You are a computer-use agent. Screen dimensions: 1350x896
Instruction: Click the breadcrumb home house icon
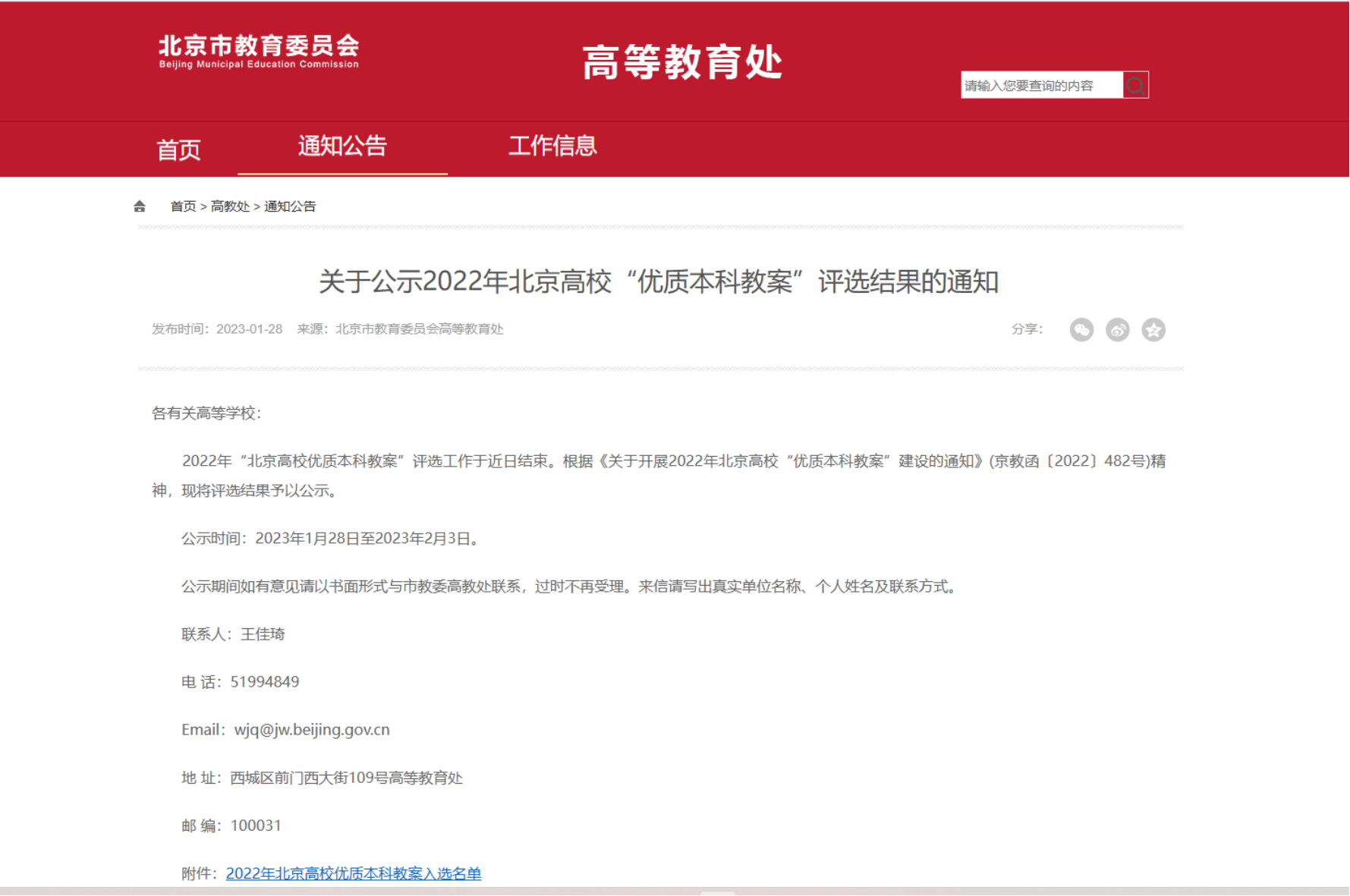pos(140,206)
